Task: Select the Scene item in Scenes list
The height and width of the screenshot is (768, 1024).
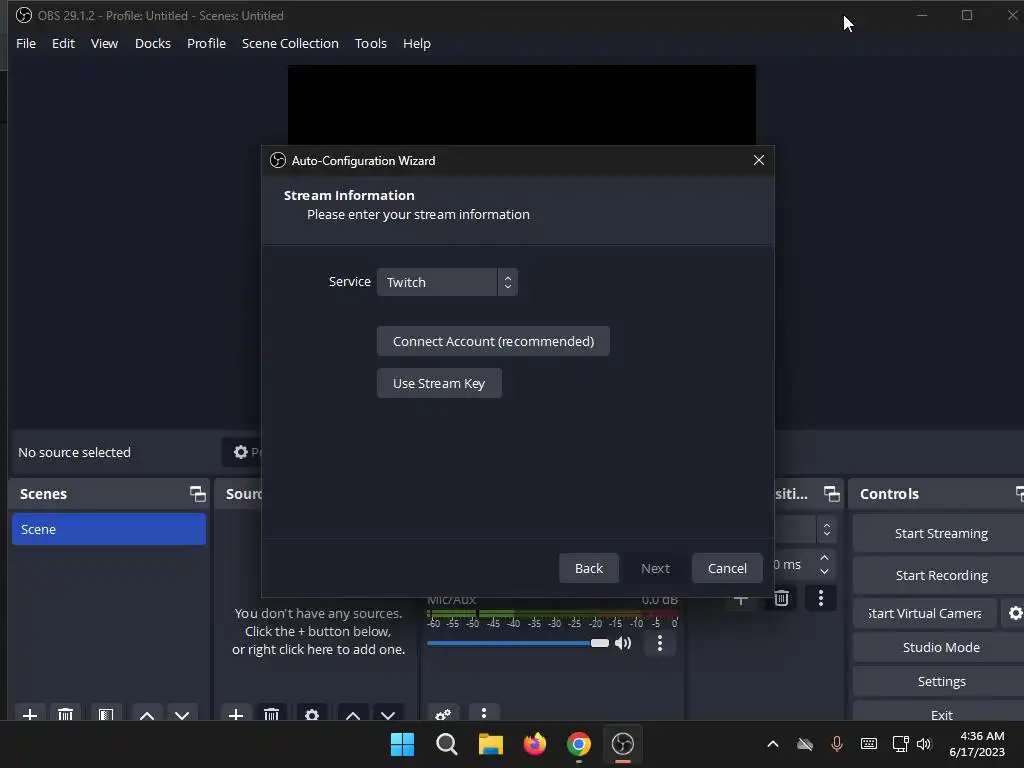Action: tap(108, 529)
